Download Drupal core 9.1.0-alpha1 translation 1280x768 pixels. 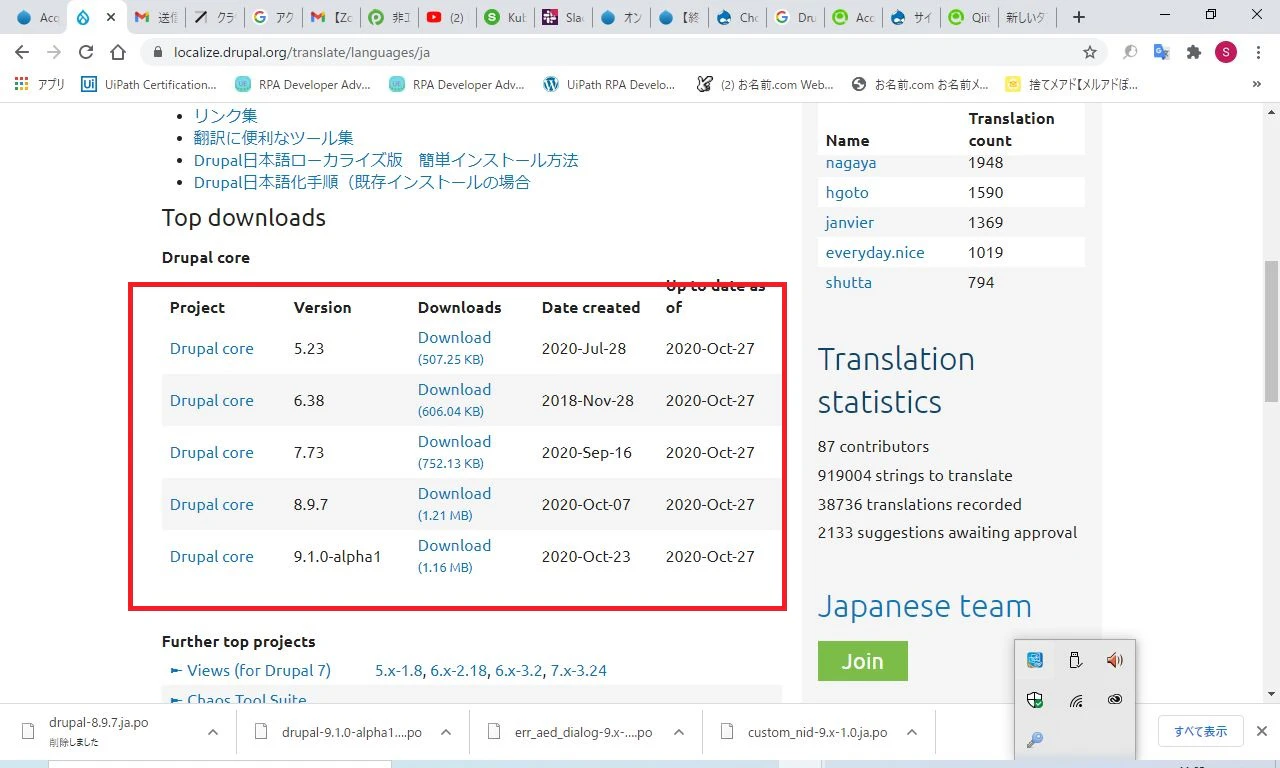coord(454,546)
